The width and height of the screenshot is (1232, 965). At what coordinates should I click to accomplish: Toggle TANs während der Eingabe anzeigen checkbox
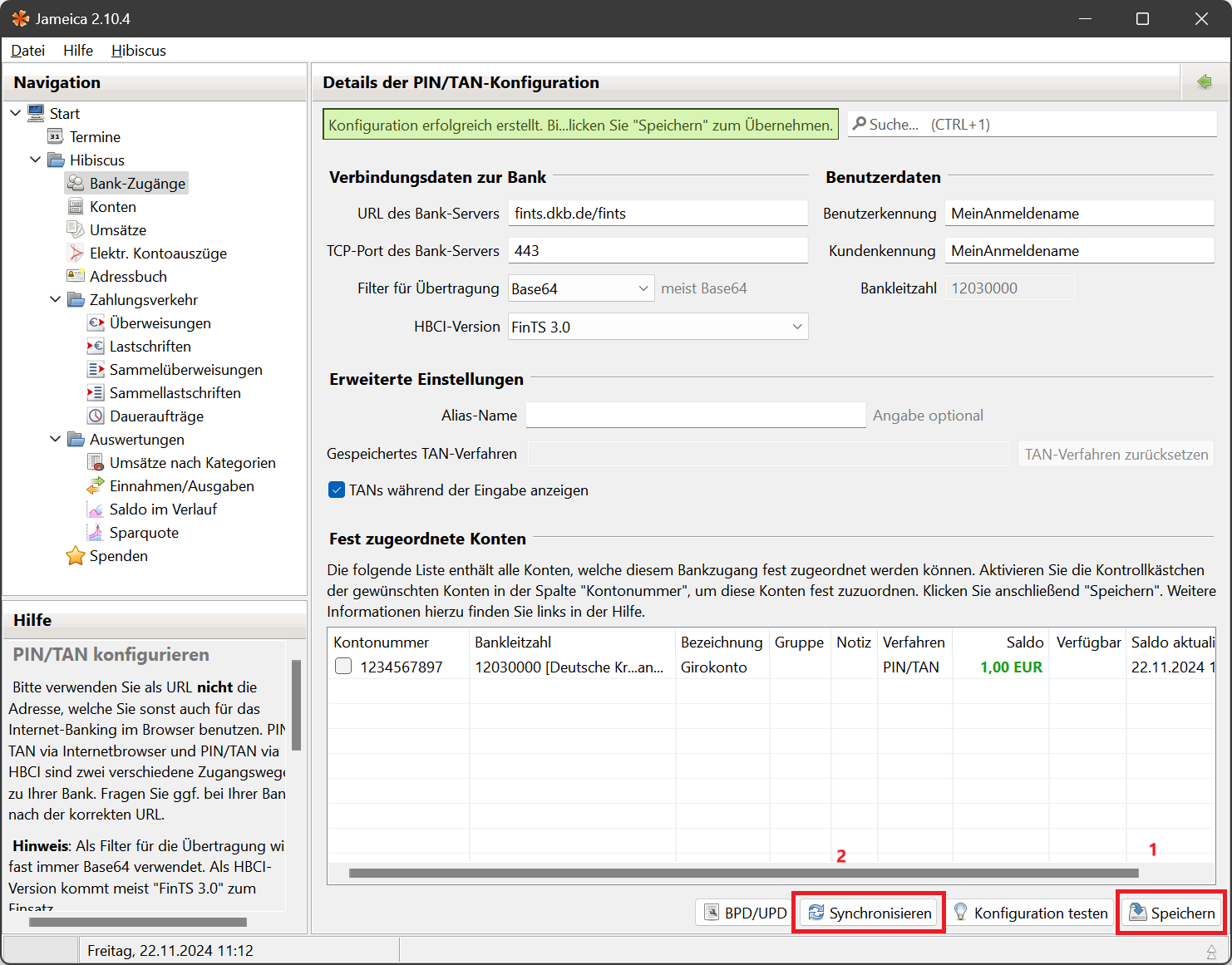point(337,490)
